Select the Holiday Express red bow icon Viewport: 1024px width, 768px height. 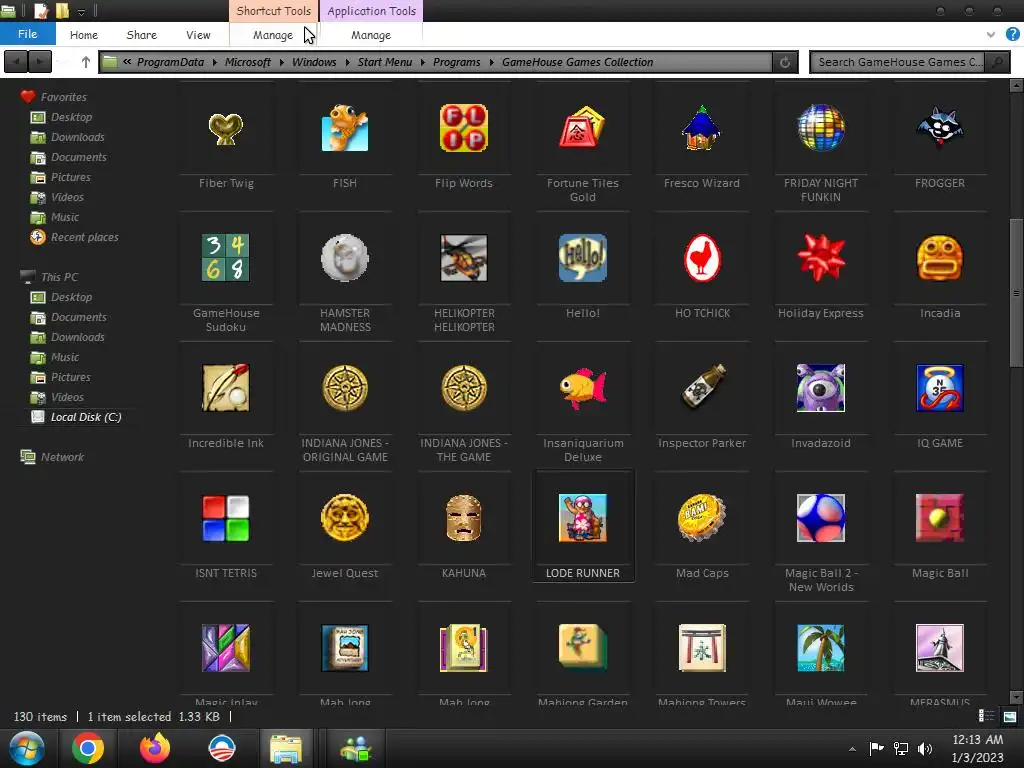821,258
